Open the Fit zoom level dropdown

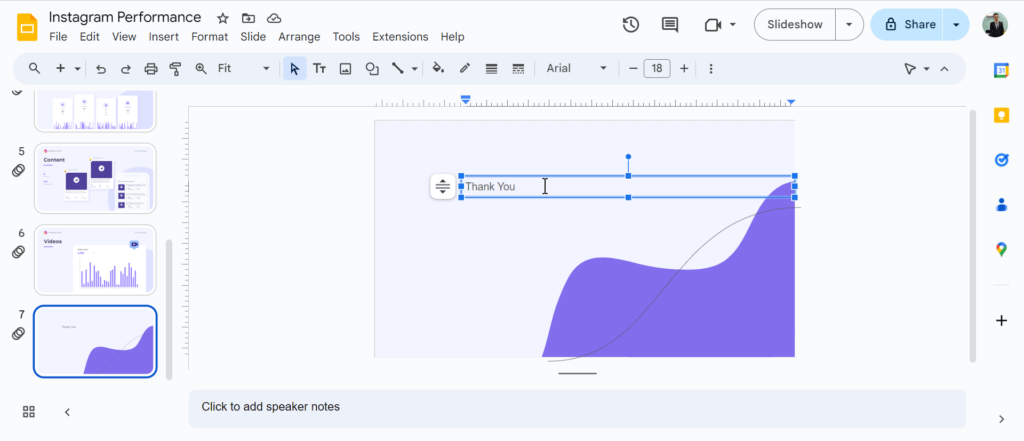pyautogui.click(x=244, y=69)
